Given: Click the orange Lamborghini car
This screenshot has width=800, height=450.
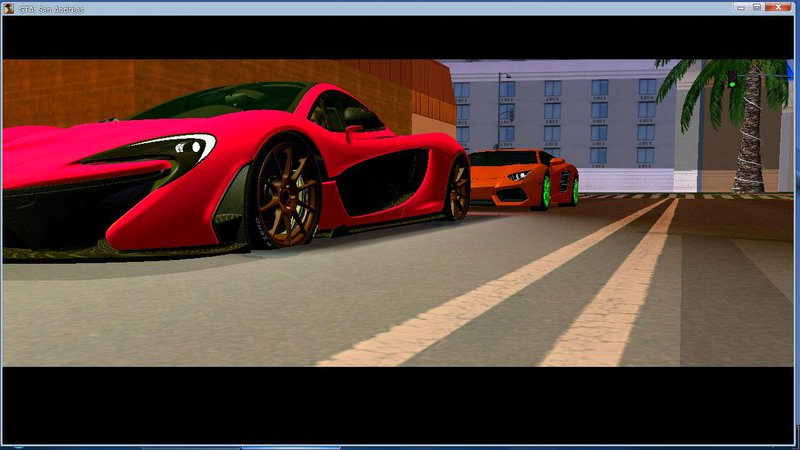Looking at the screenshot, I should pos(523,179).
